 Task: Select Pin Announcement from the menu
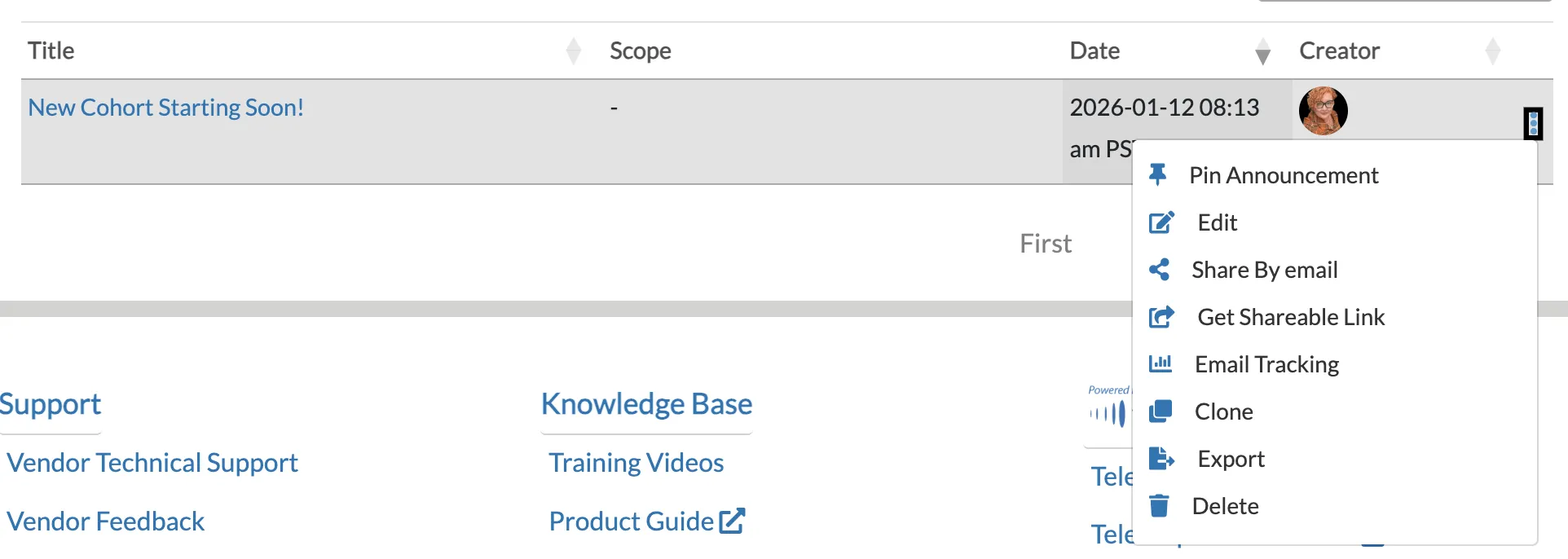pyautogui.click(x=1284, y=175)
